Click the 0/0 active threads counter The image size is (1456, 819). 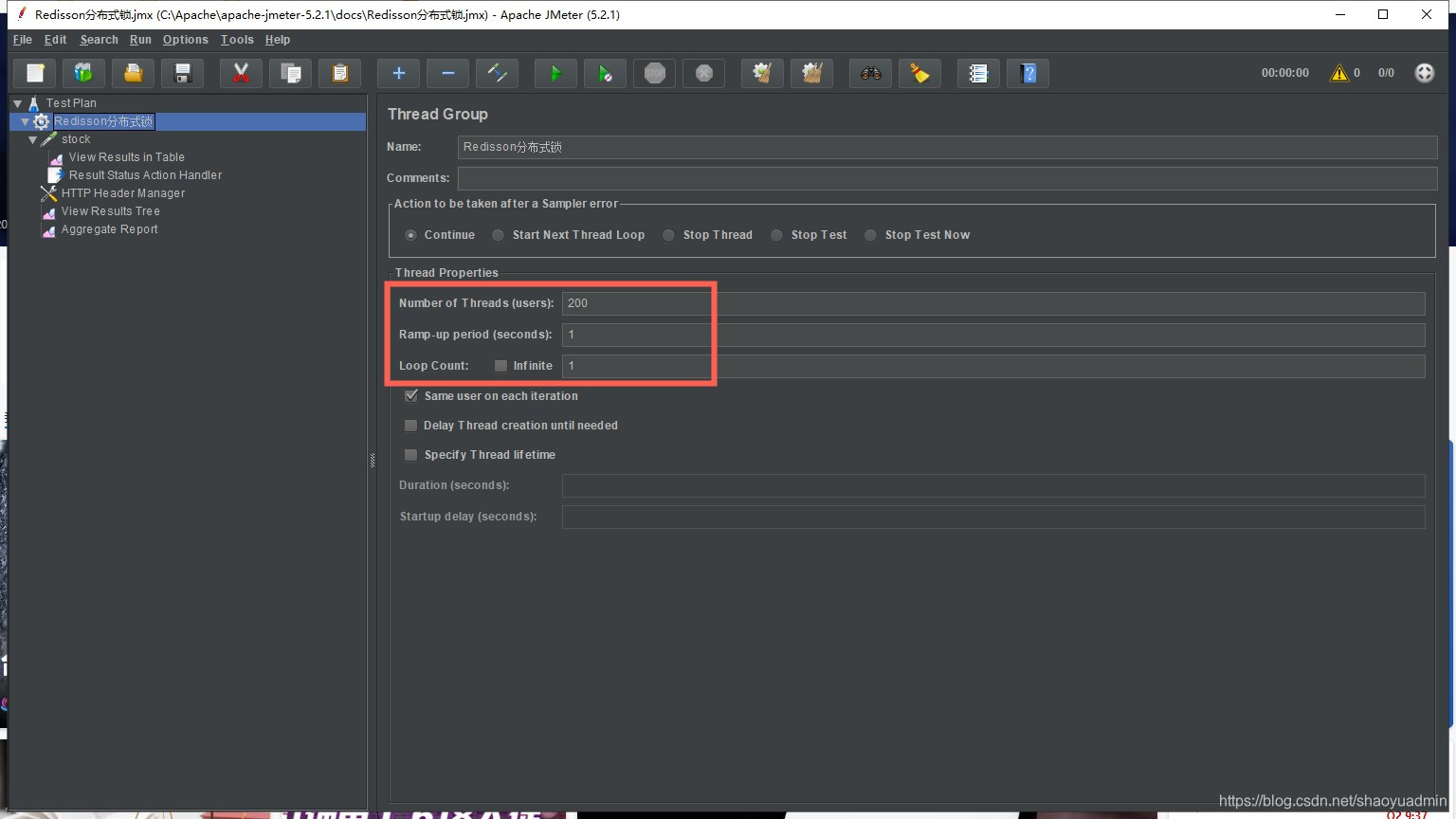pos(1386,73)
